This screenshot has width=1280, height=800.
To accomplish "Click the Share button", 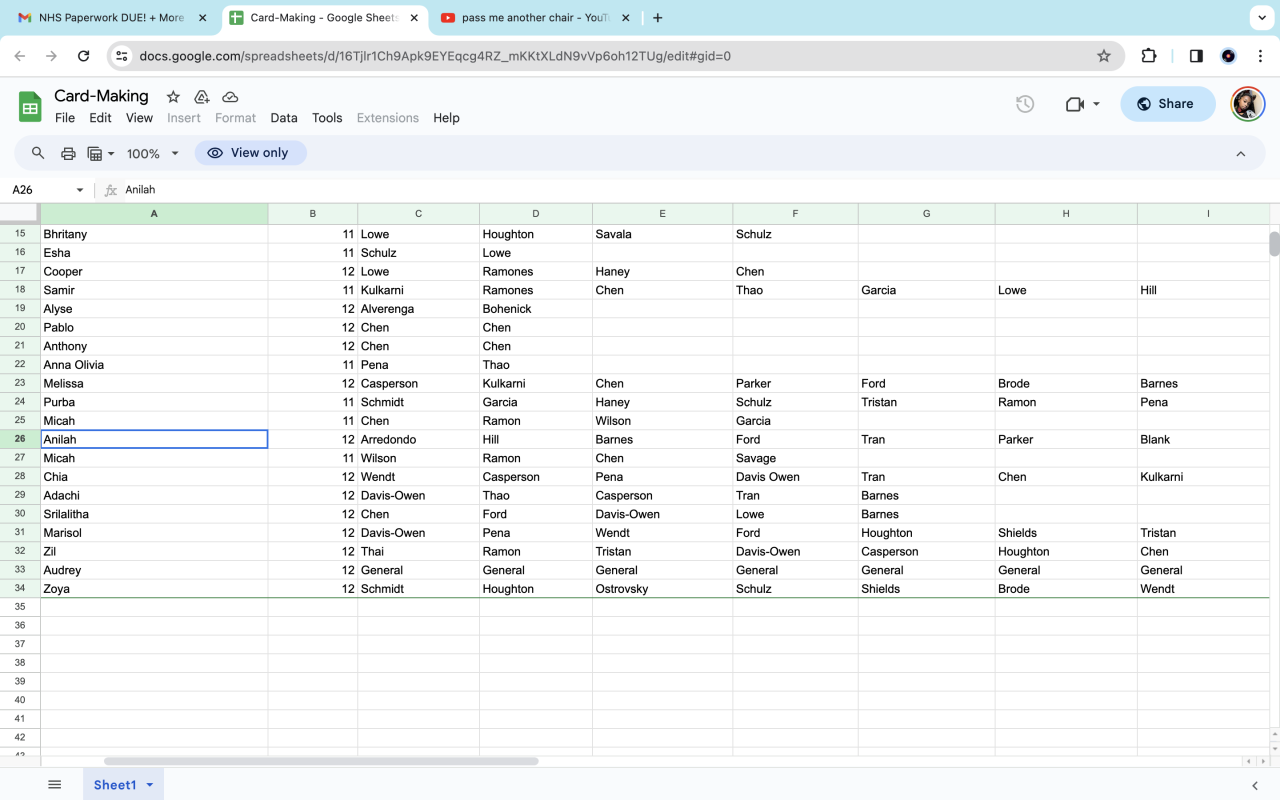I will pos(1167,104).
